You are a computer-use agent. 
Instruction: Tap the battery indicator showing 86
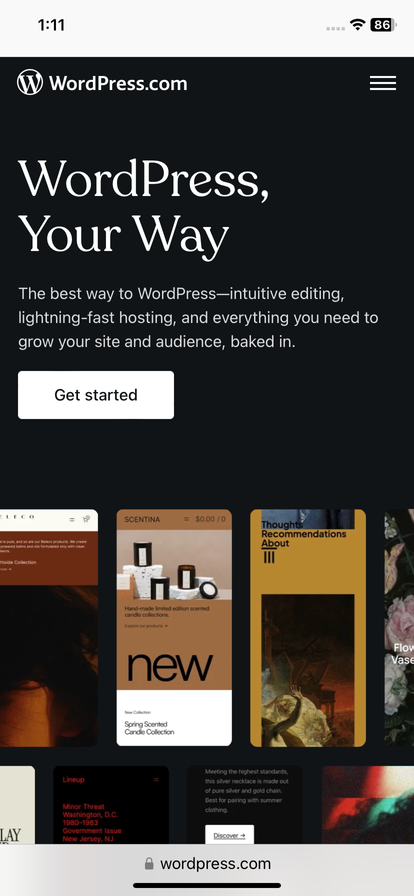pyautogui.click(x=383, y=25)
